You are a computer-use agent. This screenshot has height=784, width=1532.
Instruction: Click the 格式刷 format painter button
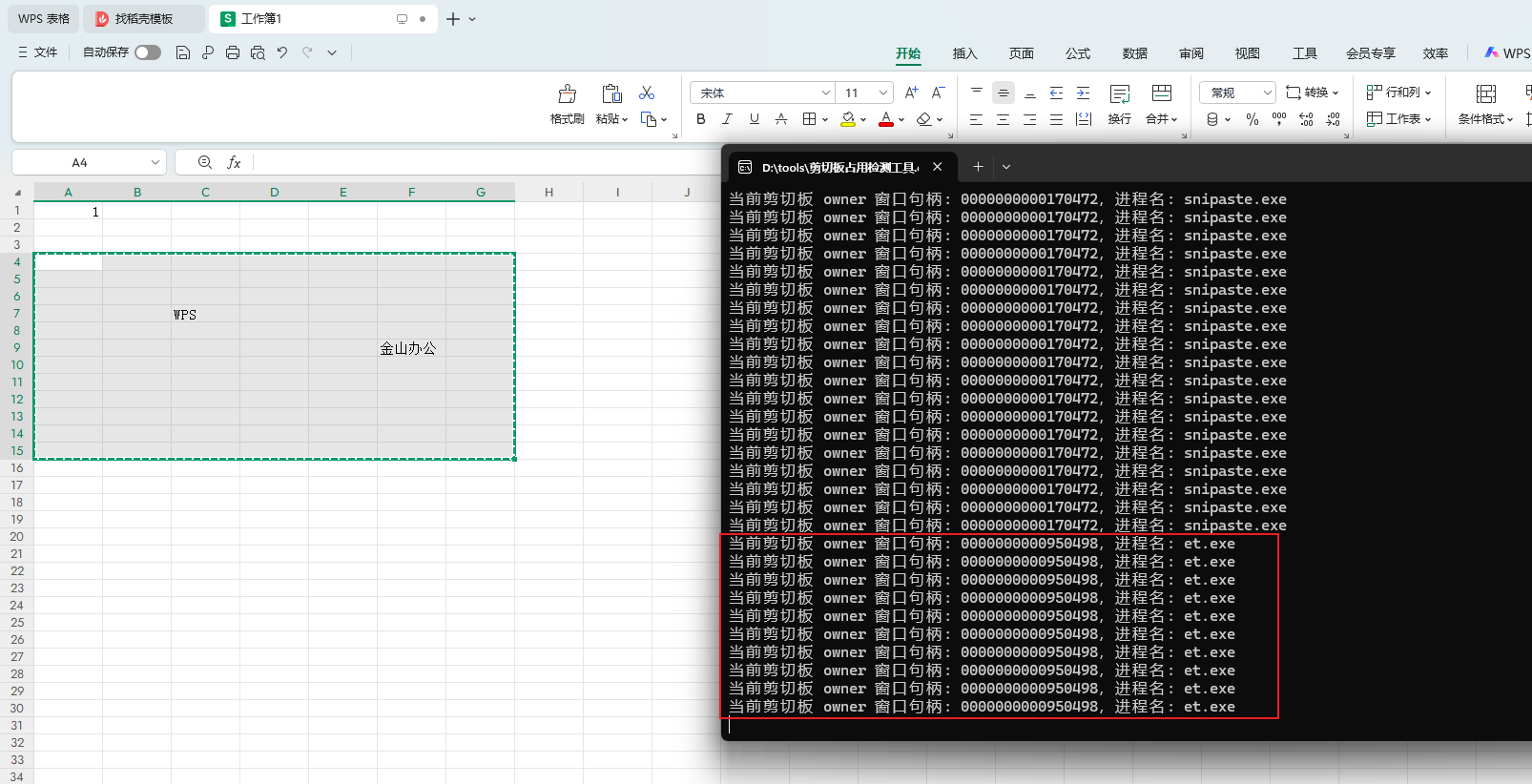coord(568,104)
